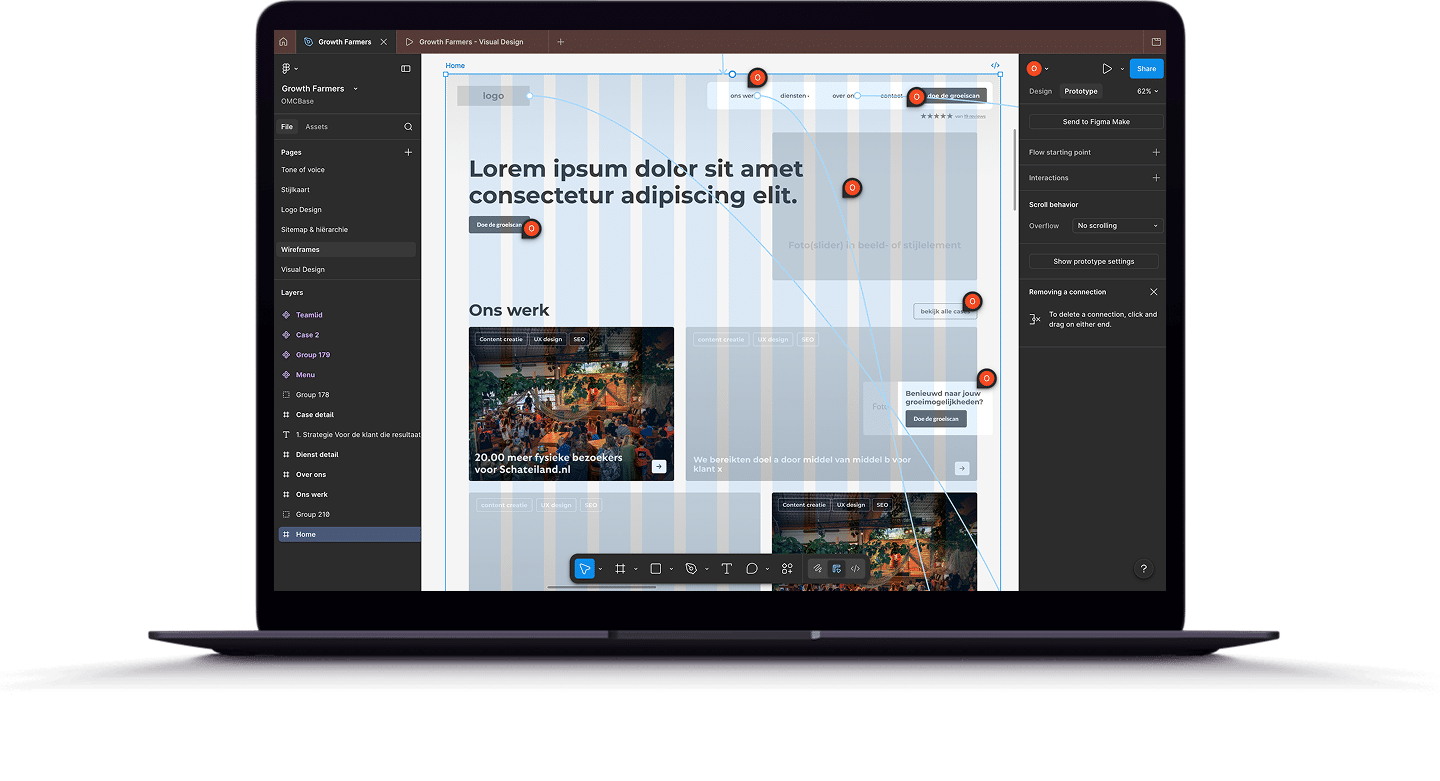Expand the Growth Farmers file name menu
This screenshot has width=1440, height=781.
[355, 89]
